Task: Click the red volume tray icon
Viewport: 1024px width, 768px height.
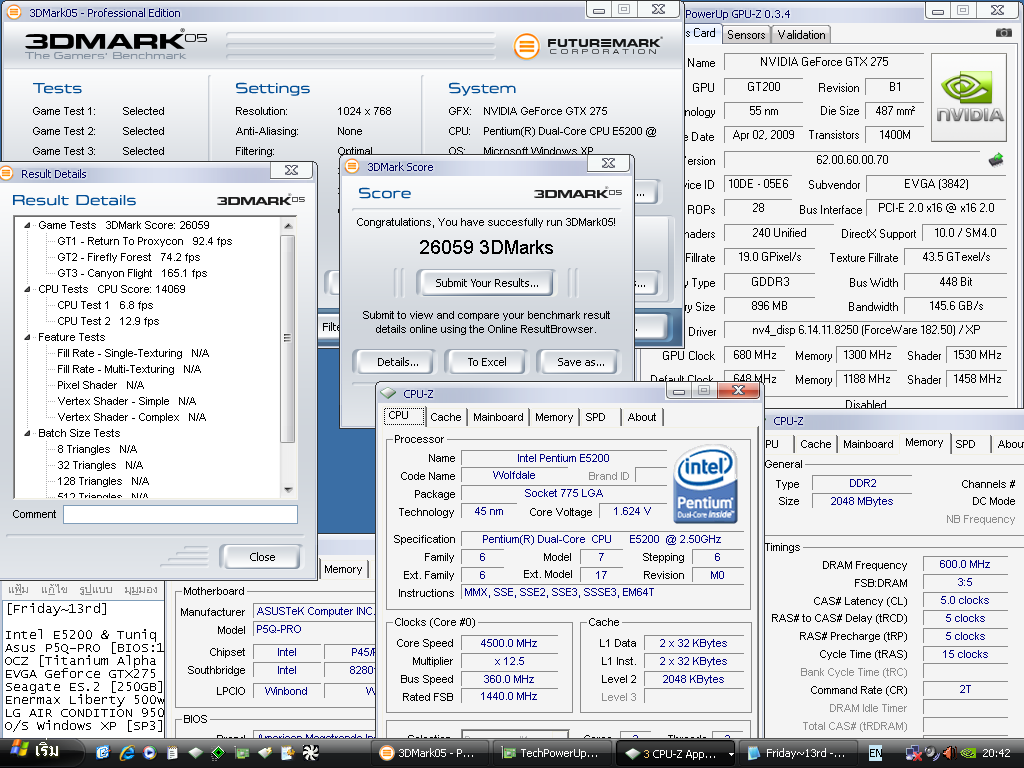Action: pyautogui.click(x=950, y=753)
